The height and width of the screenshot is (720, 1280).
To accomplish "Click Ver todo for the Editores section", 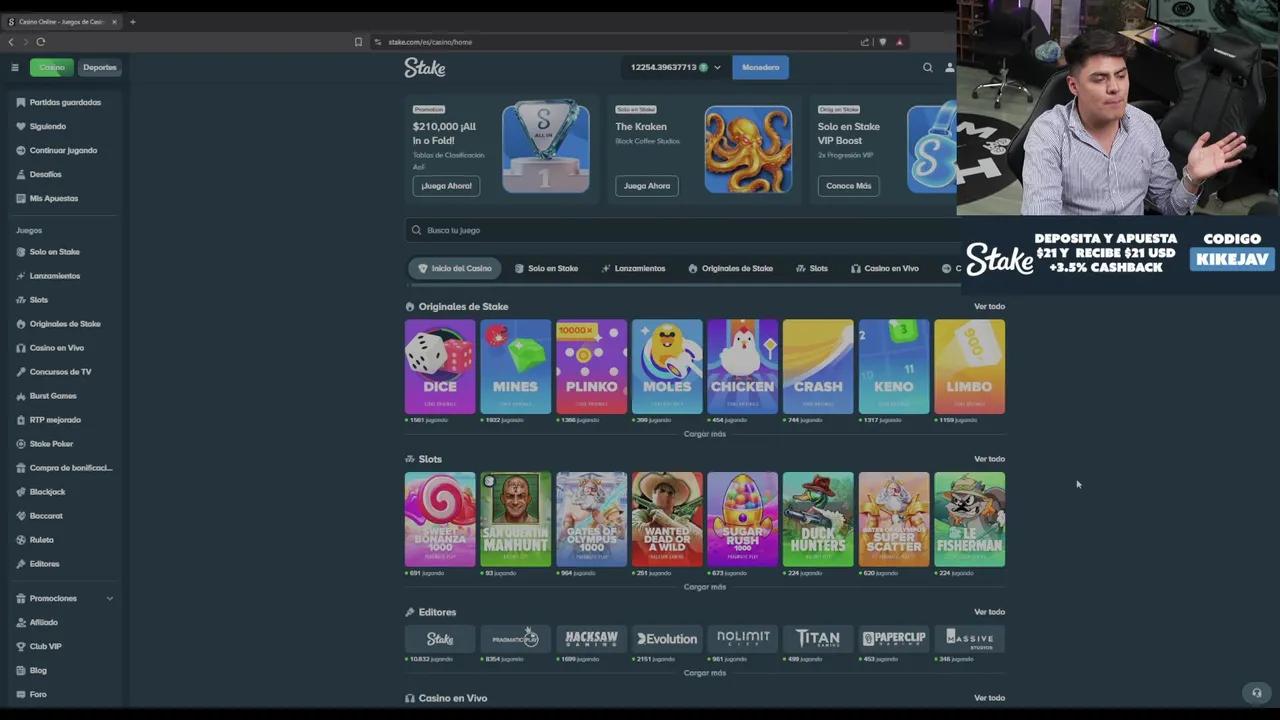I will [x=990, y=612].
